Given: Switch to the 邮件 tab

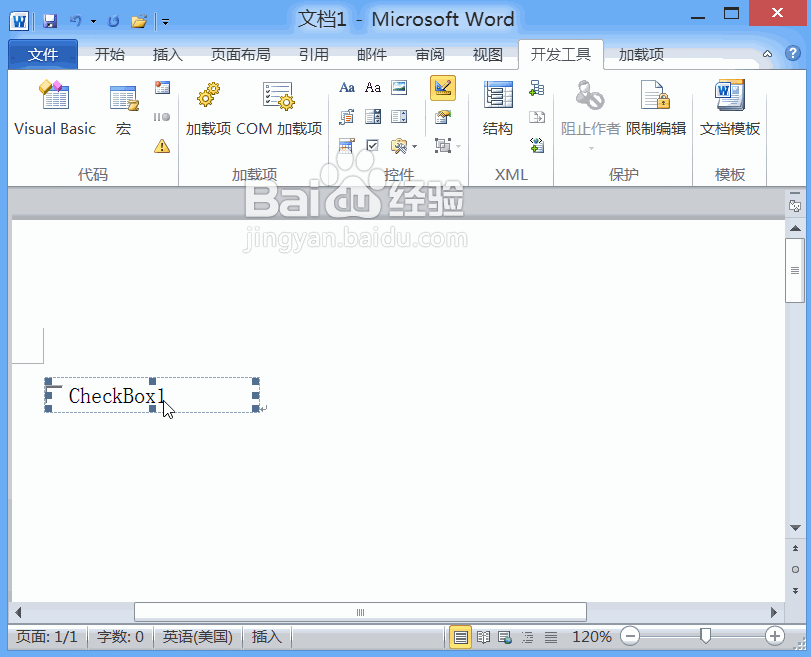Looking at the screenshot, I should 372,54.
